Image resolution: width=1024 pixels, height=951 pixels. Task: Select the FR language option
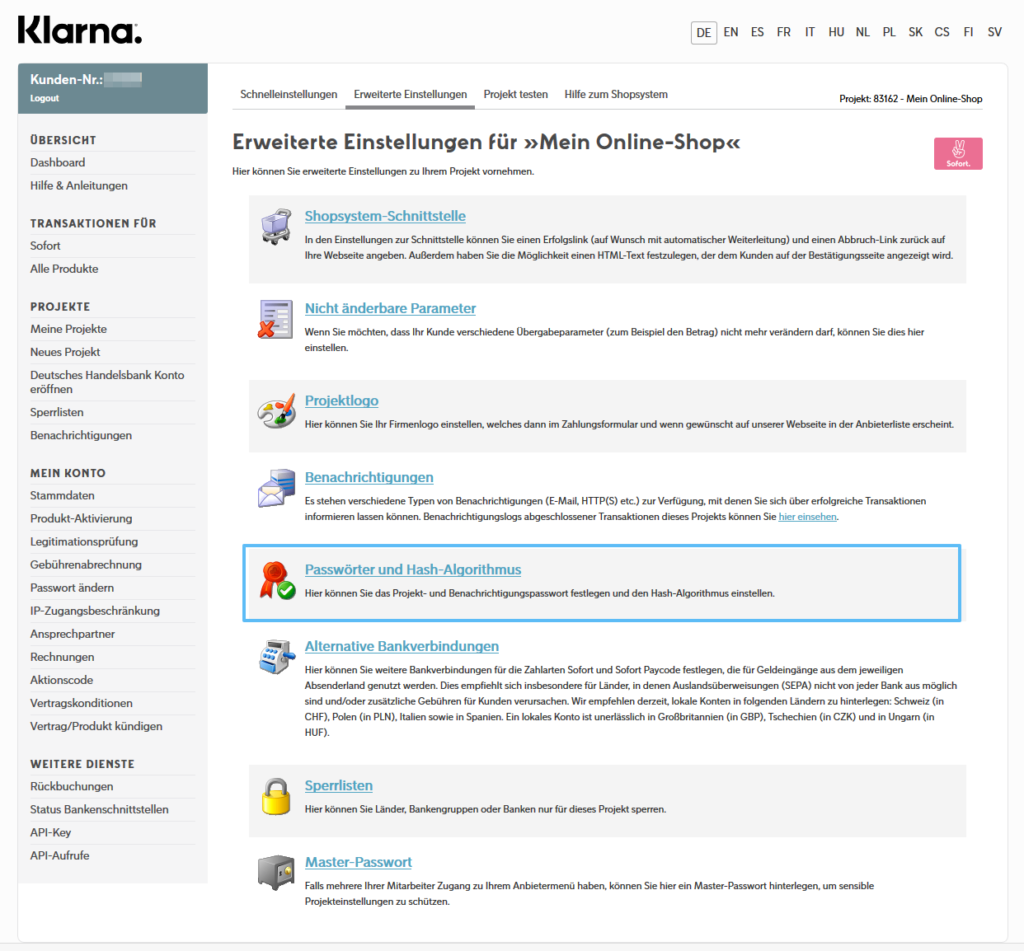point(783,32)
